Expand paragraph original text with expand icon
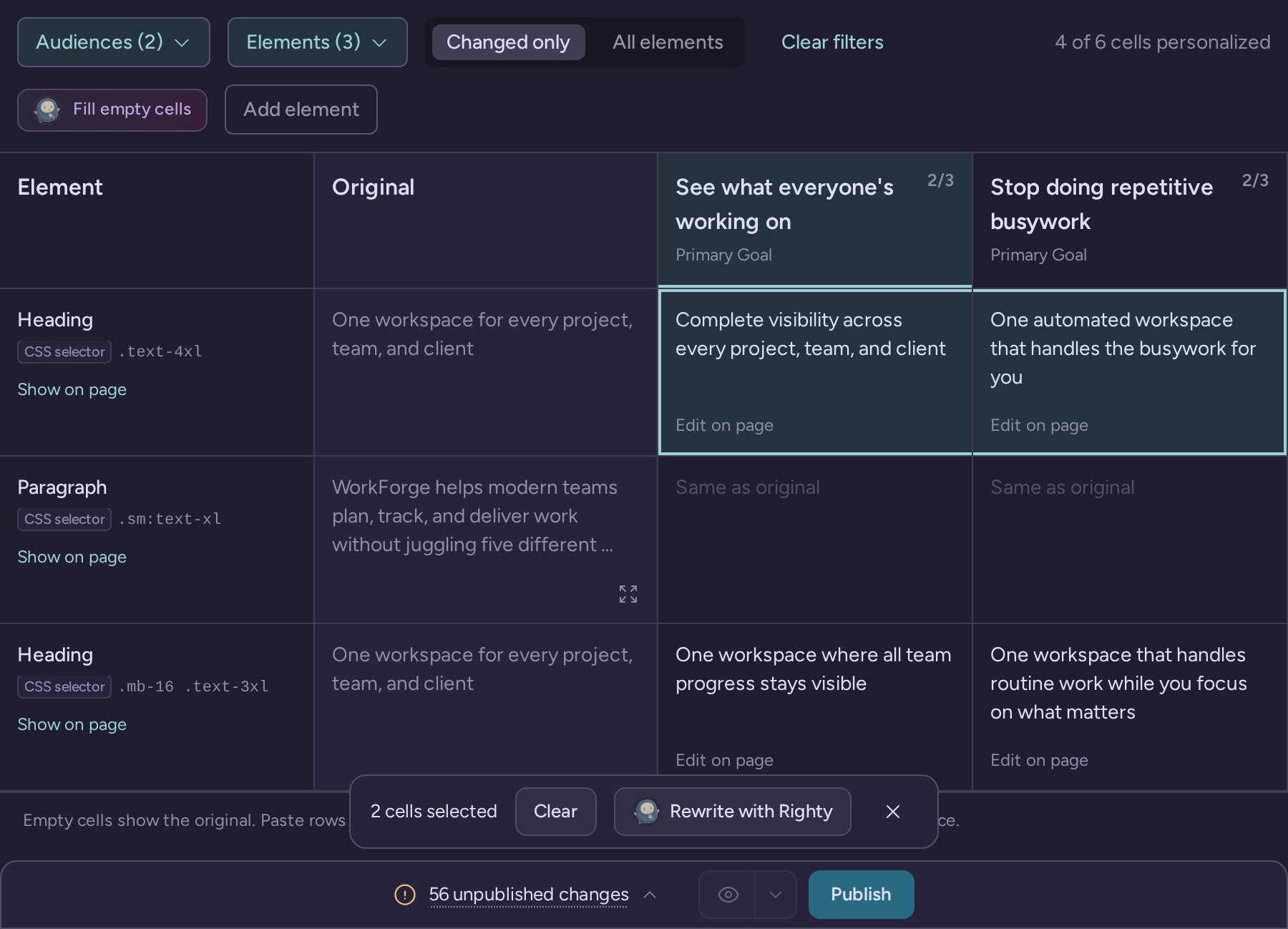1288x929 pixels. tap(628, 594)
